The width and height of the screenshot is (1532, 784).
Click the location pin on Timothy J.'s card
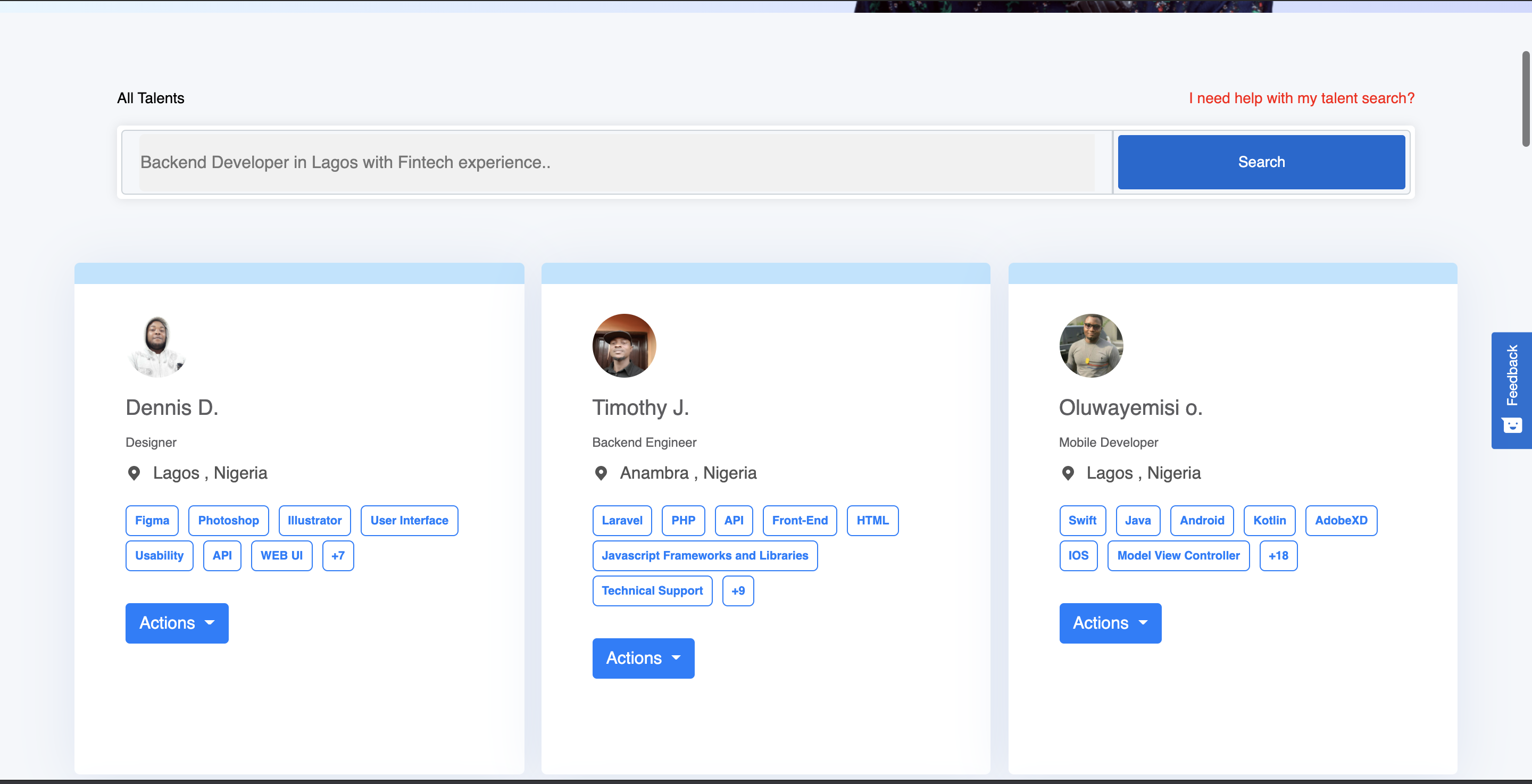point(601,473)
